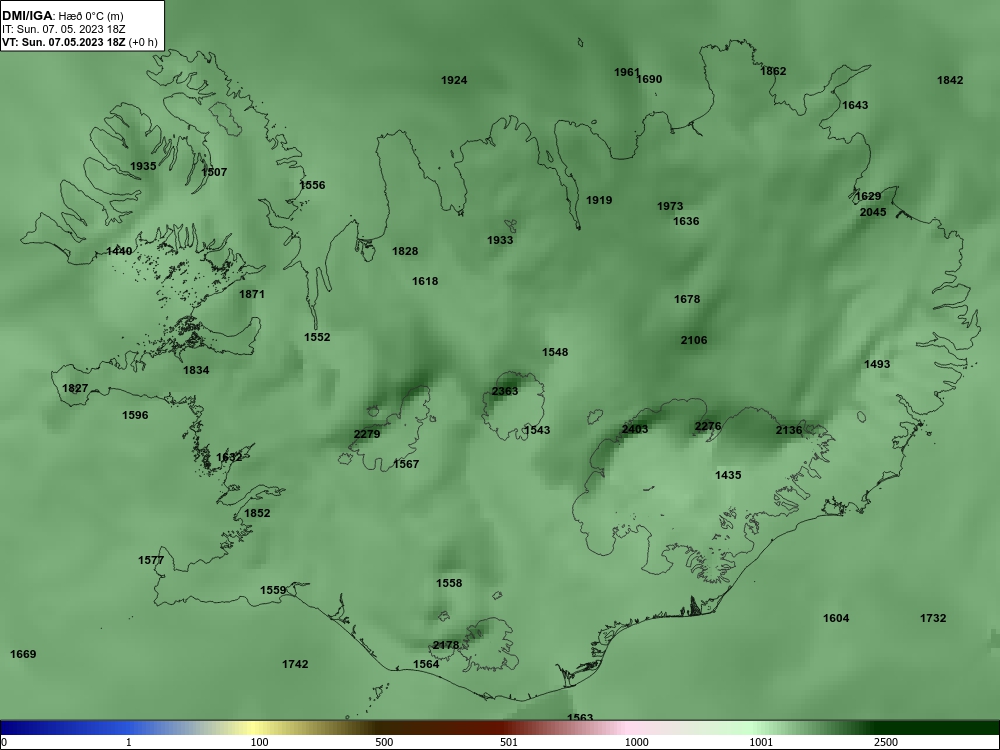
Task: Click the value 1933
Action: pos(500,240)
